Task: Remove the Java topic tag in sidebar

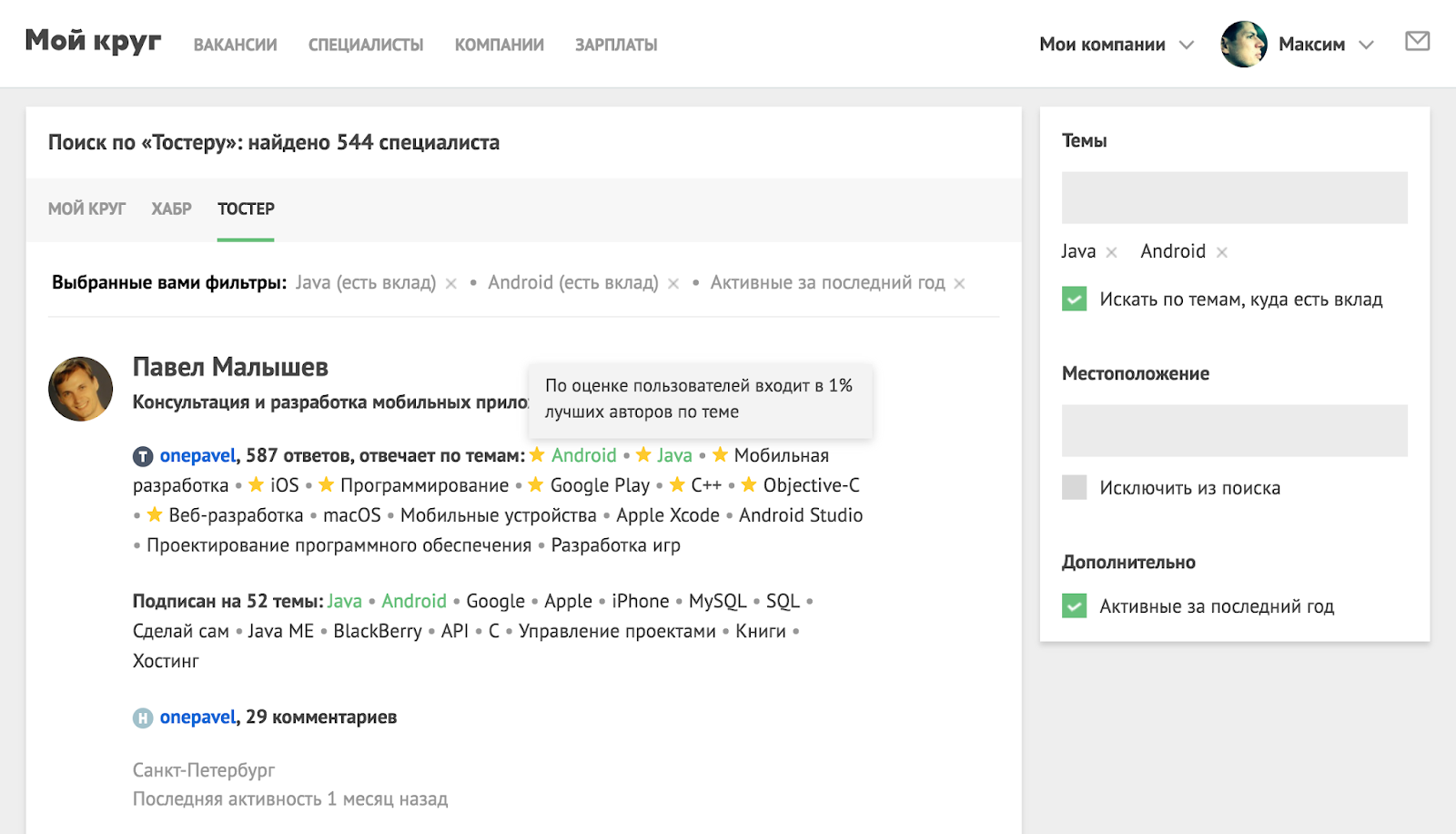Action: pos(1111,253)
